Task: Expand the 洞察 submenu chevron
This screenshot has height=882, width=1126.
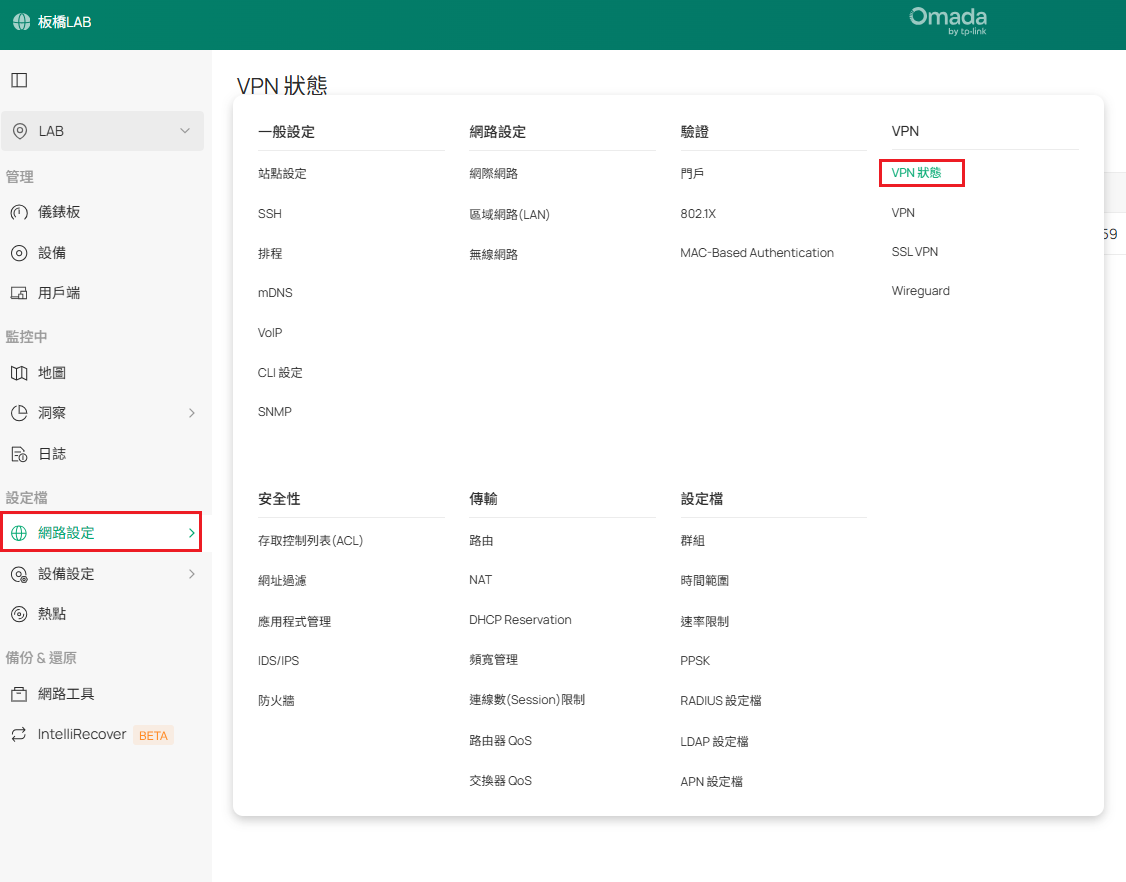Action: [192, 413]
